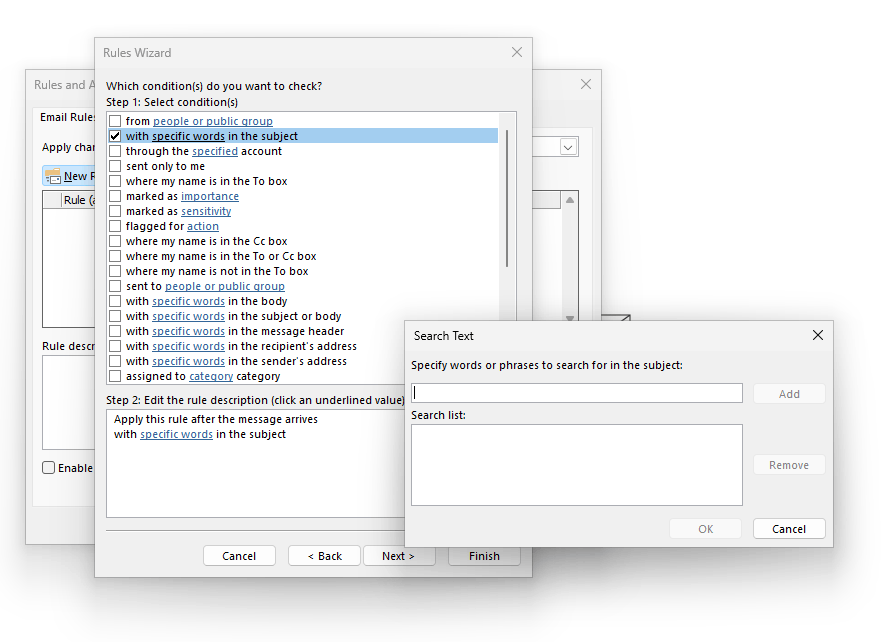Open 'specific words' link in the body row
This screenshot has width=894, height=642.
(188, 301)
